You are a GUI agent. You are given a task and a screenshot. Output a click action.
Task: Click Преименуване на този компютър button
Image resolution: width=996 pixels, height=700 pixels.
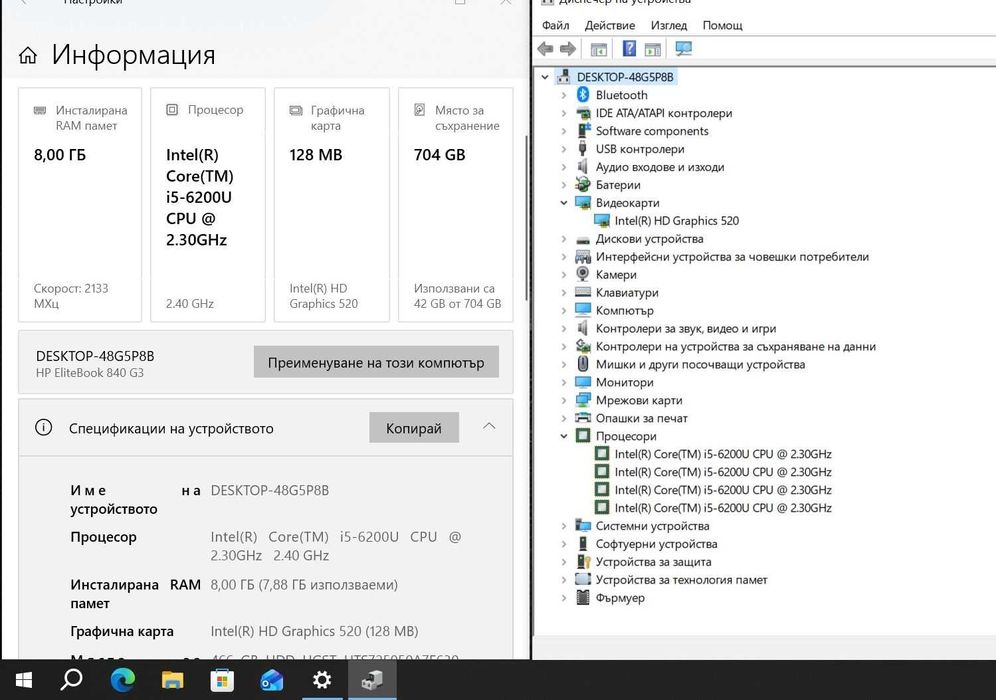pyautogui.click(x=376, y=362)
